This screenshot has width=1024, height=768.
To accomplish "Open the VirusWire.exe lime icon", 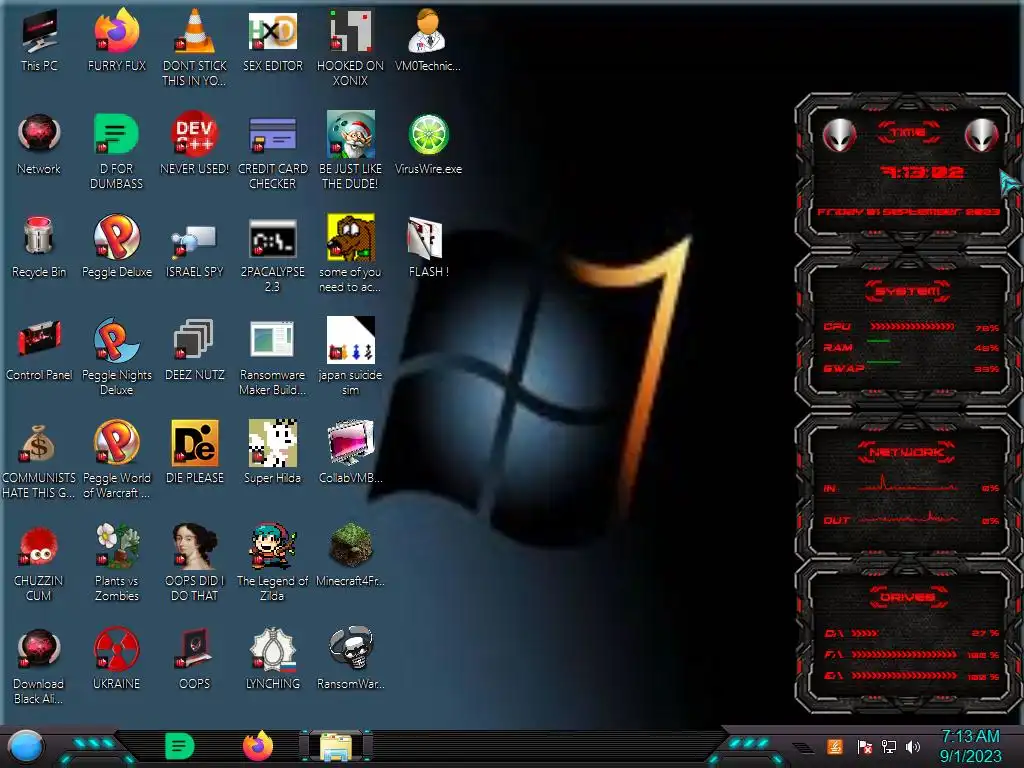I will (x=428, y=144).
